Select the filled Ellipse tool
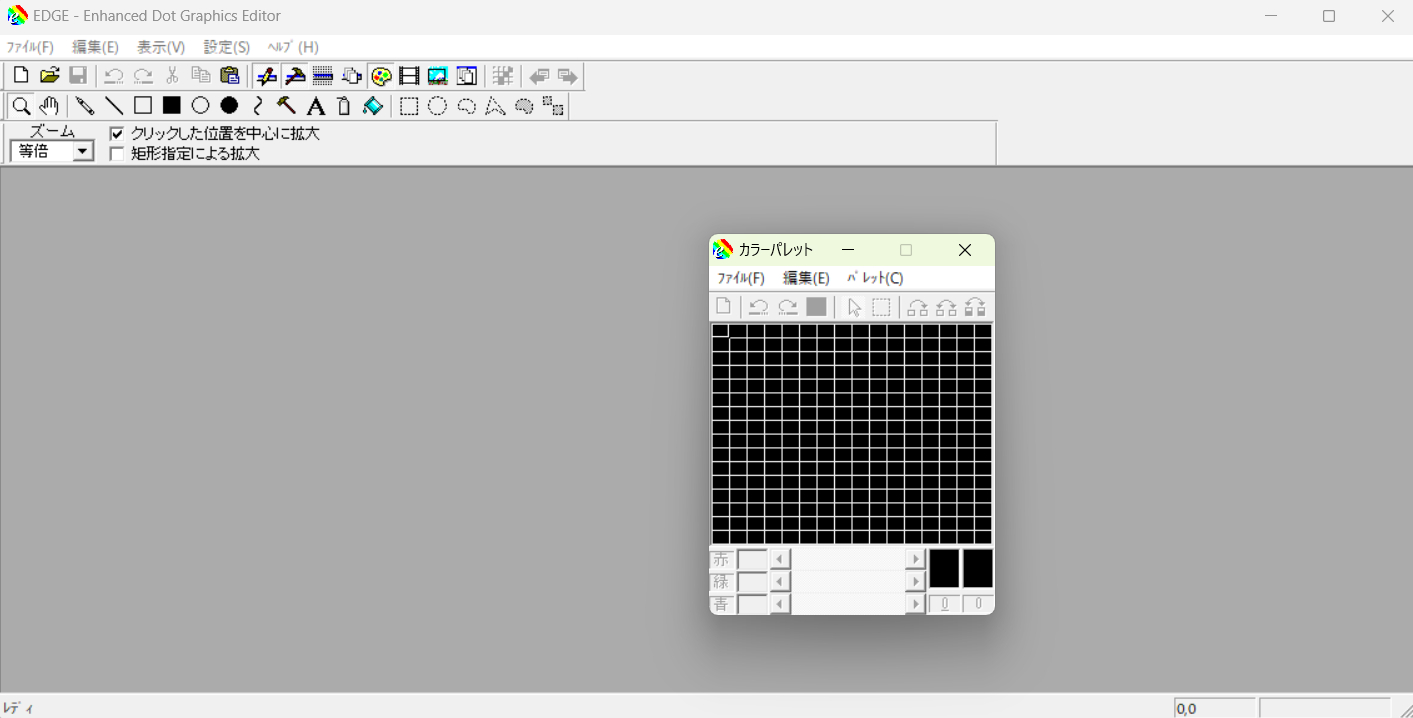The width and height of the screenshot is (1413, 718). (230, 106)
